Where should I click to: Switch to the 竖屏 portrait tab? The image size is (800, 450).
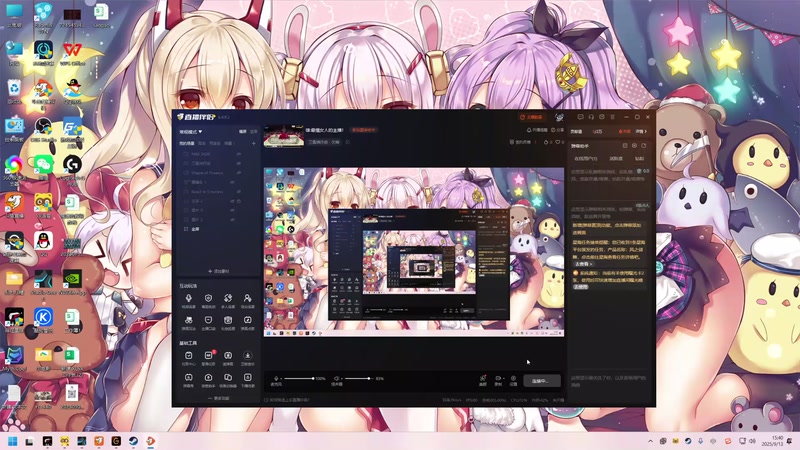click(254, 132)
